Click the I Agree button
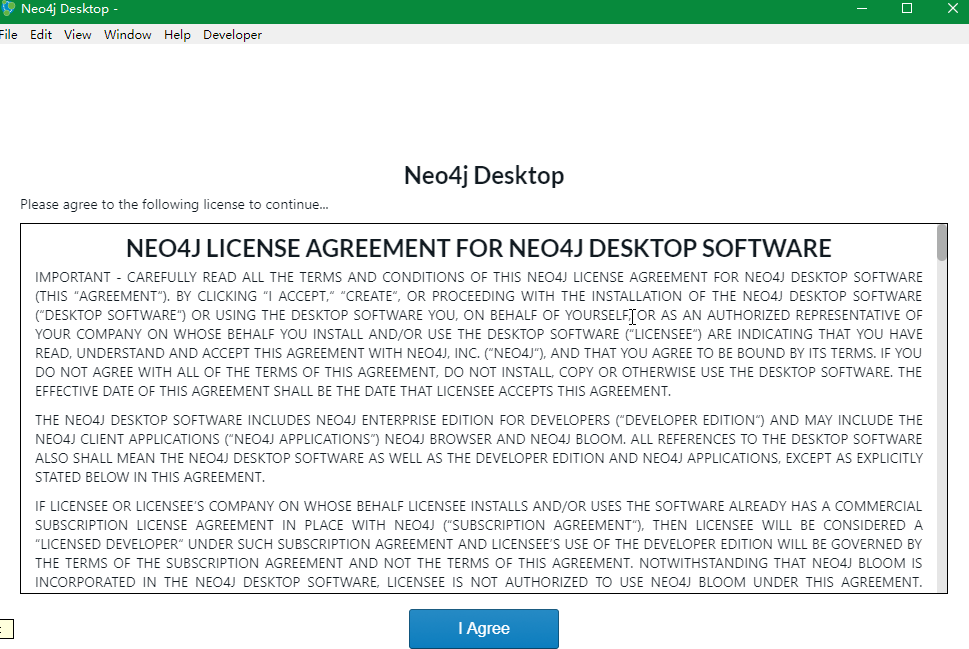Screen dimensions: 969x649 (483, 628)
